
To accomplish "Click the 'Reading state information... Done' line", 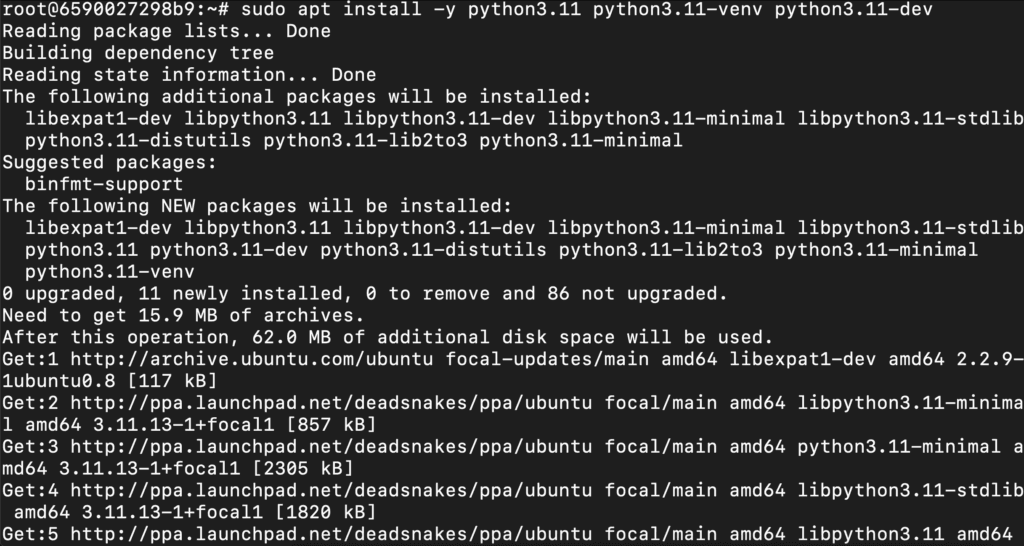I will (x=189, y=75).
